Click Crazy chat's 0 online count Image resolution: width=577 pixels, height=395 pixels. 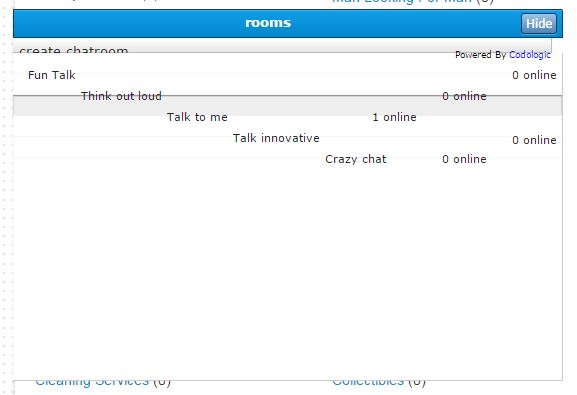pyautogui.click(x=464, y=159)
